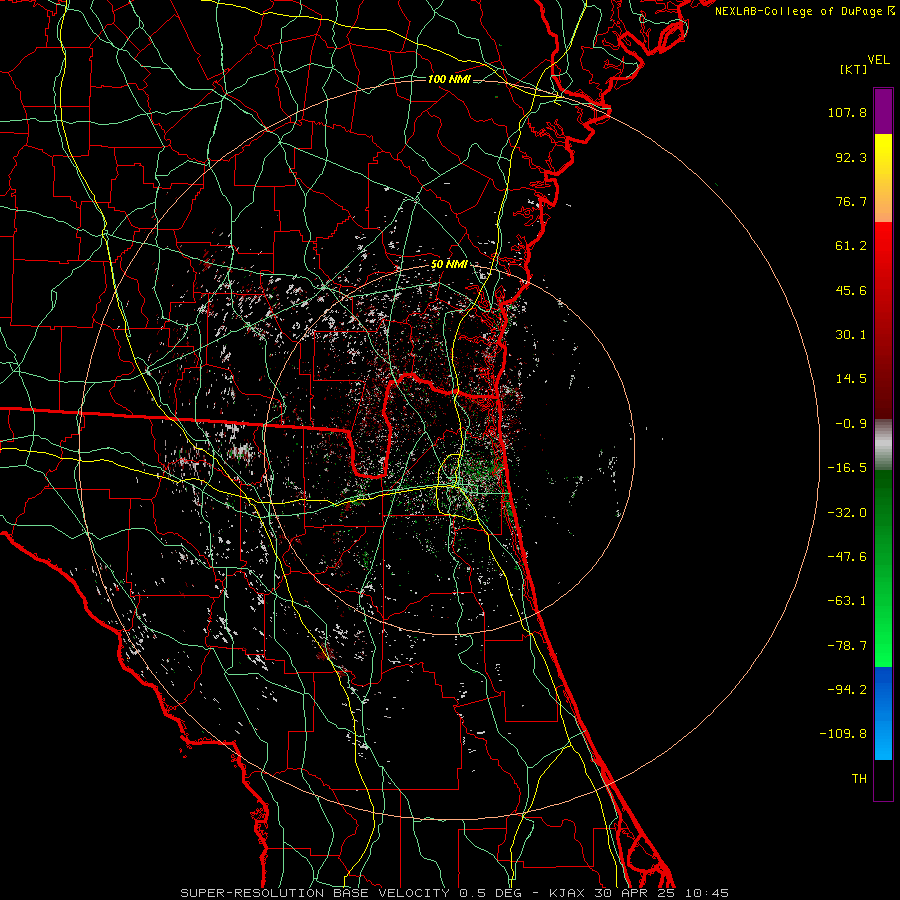The image size is (900, 900).
Task: Click the 30.1 velocity scale value
Action: coord(851,335)
